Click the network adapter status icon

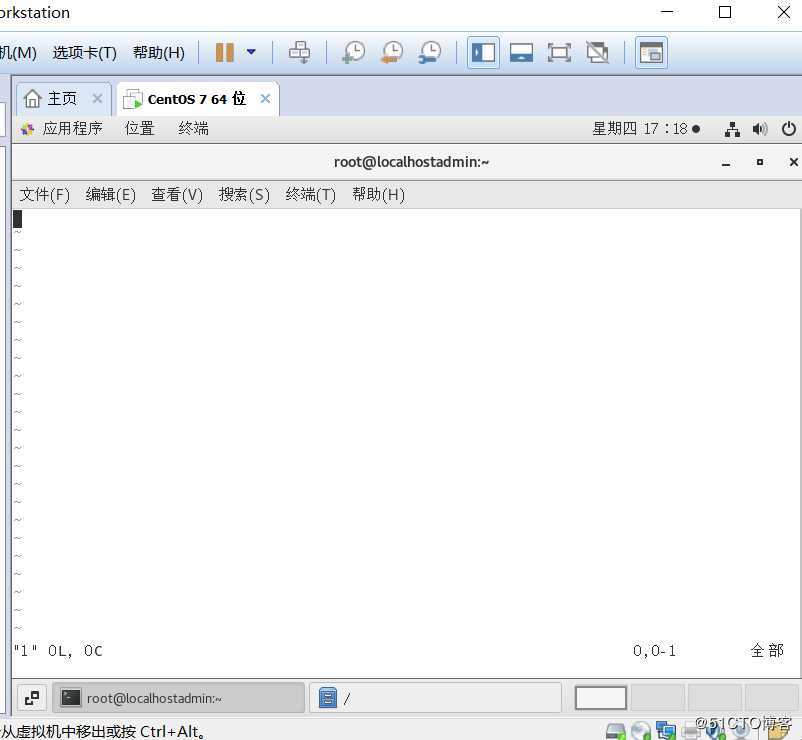pyautogui.click(x=666, y=731)
